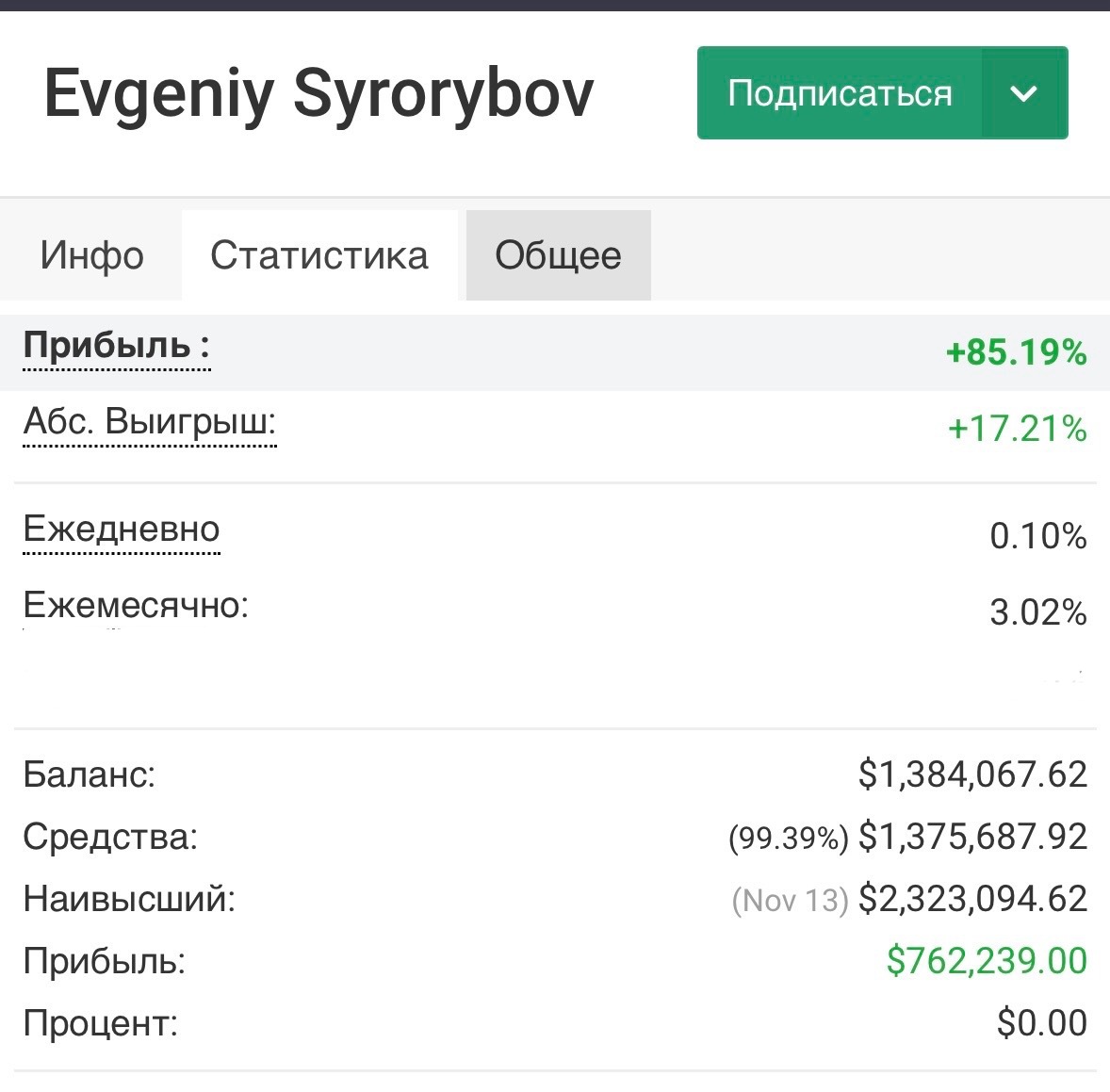
Task: Click the Средства amount $1,375,687.92
Action: tap(972, 837)
